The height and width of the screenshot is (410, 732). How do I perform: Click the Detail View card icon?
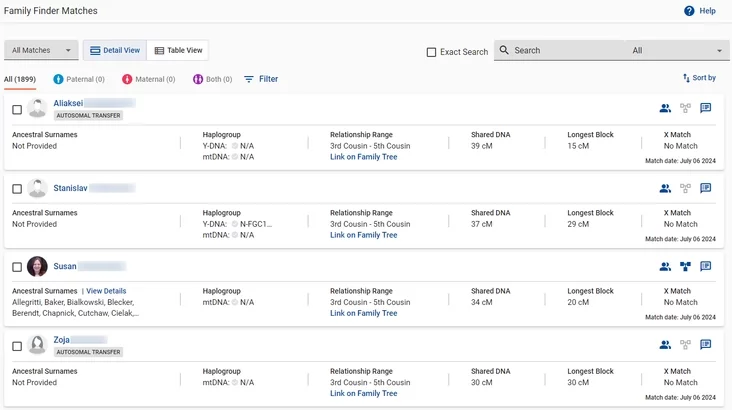[95, 50]
